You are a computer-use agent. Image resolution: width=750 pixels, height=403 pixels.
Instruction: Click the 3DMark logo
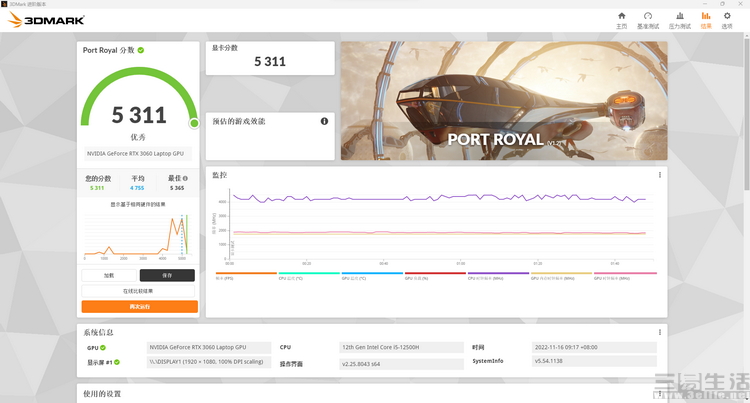point(46,20)
